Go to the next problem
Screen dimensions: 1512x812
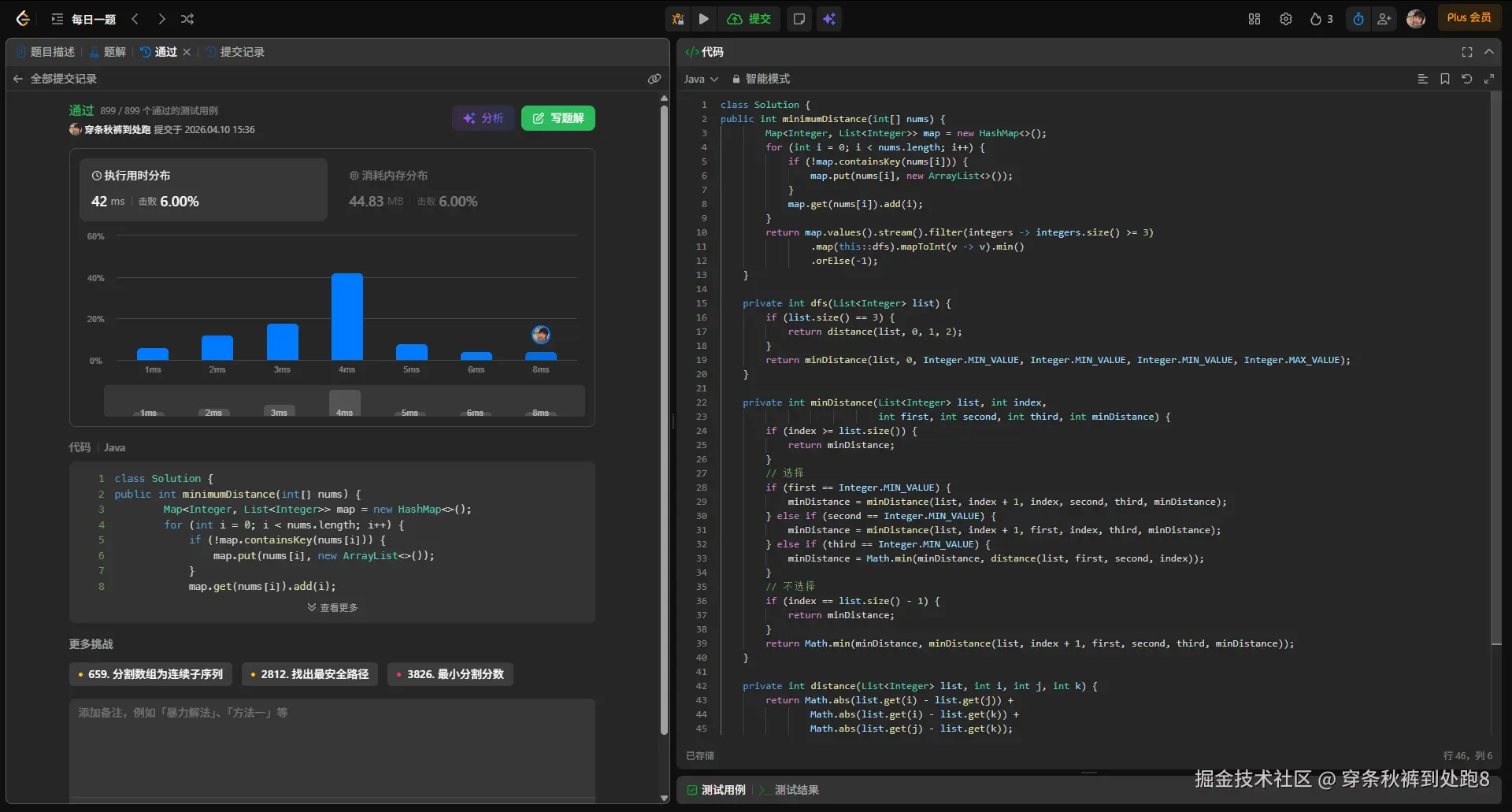point(161,19)
